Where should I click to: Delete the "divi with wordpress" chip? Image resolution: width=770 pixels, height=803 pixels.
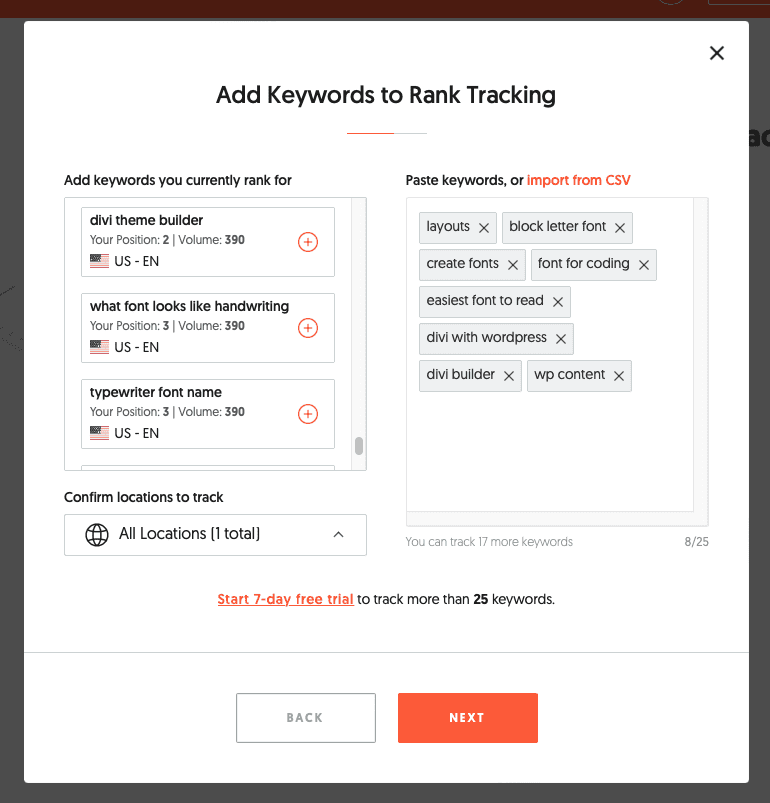(560, 338)
